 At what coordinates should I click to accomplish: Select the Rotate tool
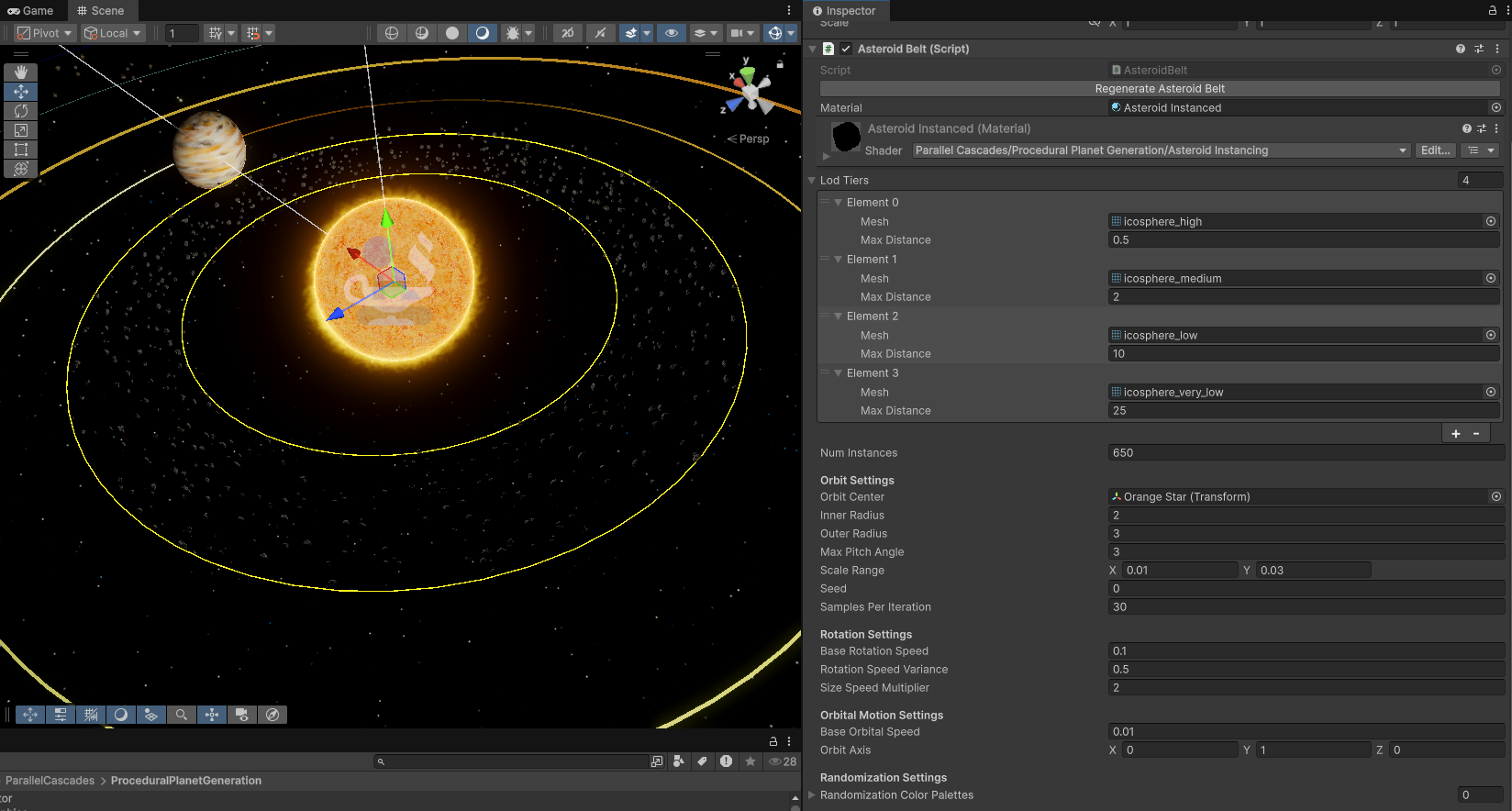[21, 110]
